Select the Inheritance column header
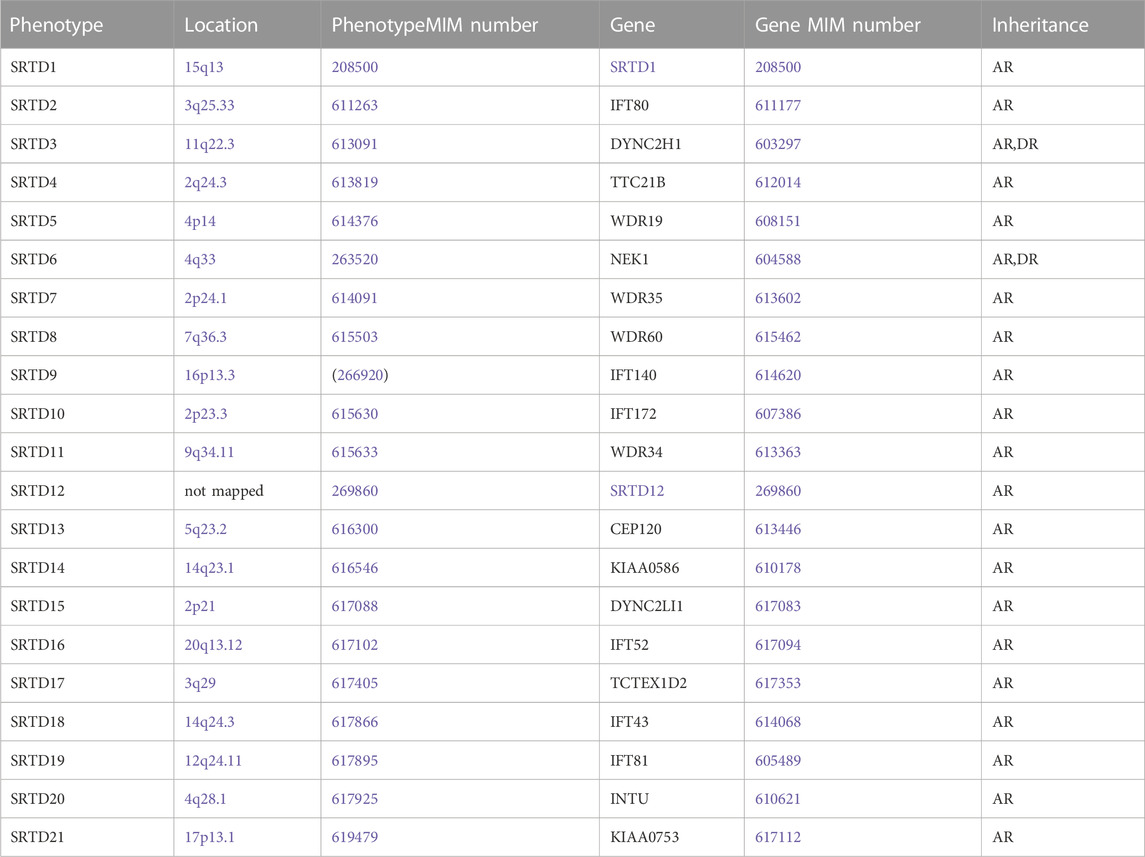The width and height of the screenshot is (1145, 857). point(1063,24)
